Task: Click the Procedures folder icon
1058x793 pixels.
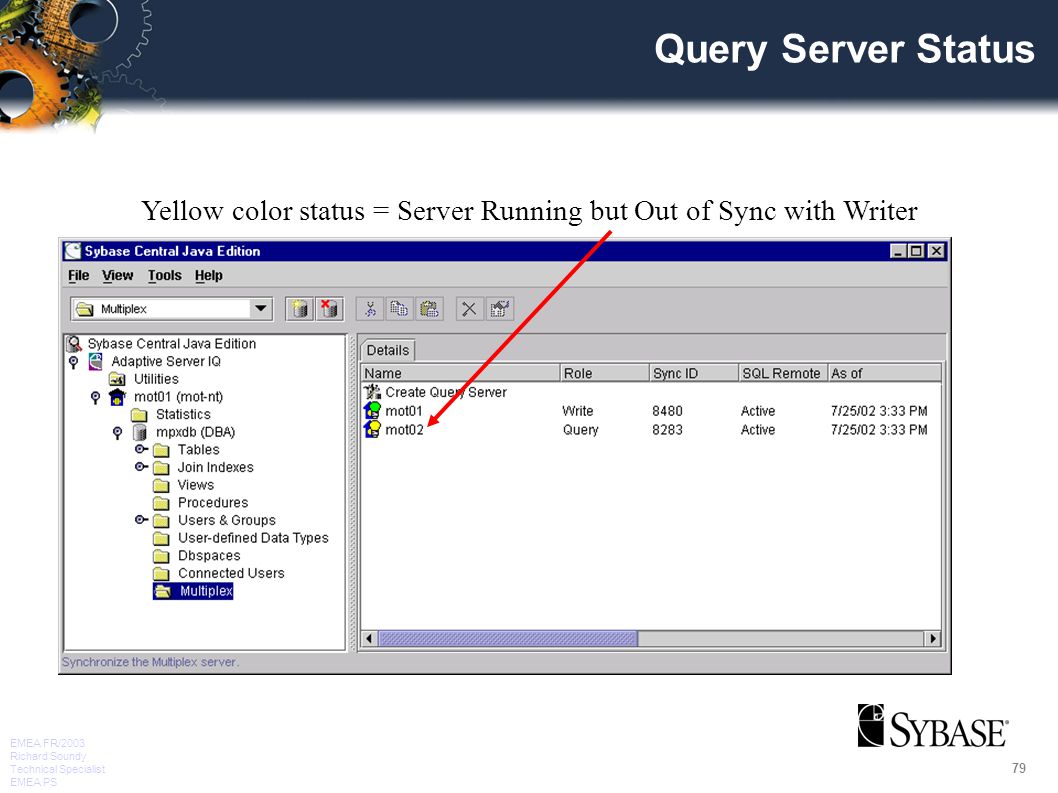Action: coord(161,503)
